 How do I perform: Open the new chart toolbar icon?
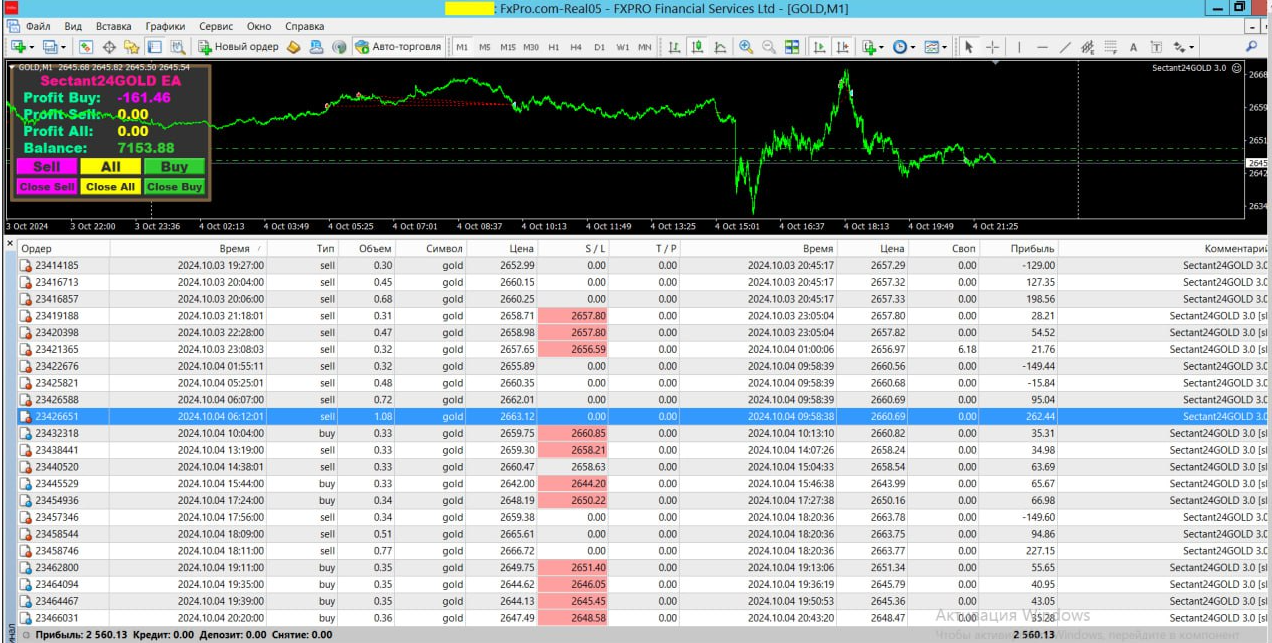click(18, 47)
